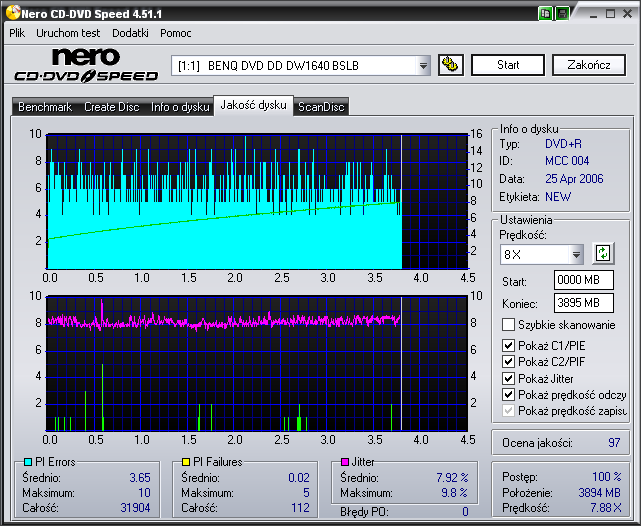The width and height of the screenshot is (641, 526).
Task: Close the Nero CD-DVD Speed window
Action: pos(628,14)
